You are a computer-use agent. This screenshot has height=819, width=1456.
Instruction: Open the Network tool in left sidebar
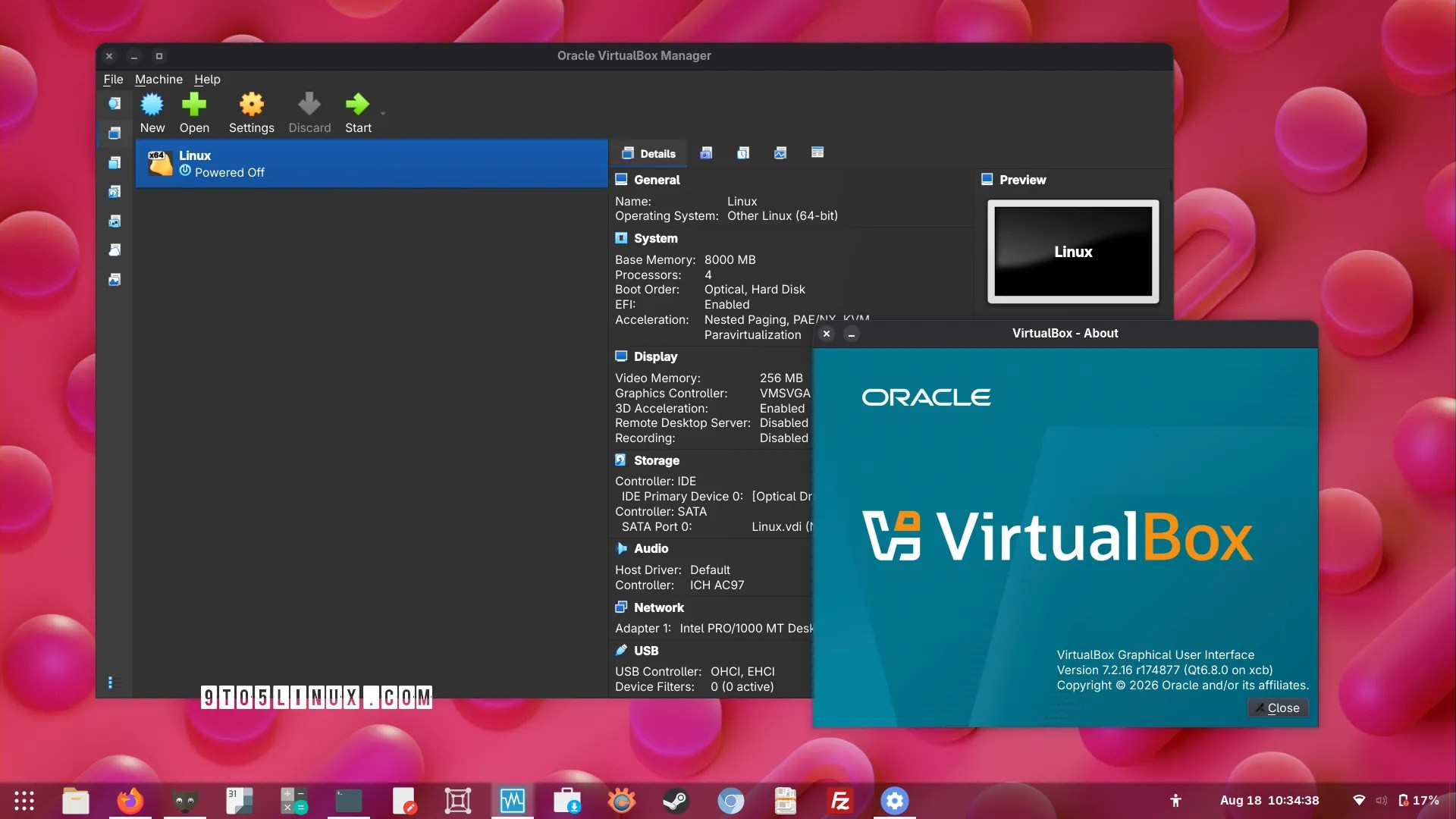[x=115, y=221]
